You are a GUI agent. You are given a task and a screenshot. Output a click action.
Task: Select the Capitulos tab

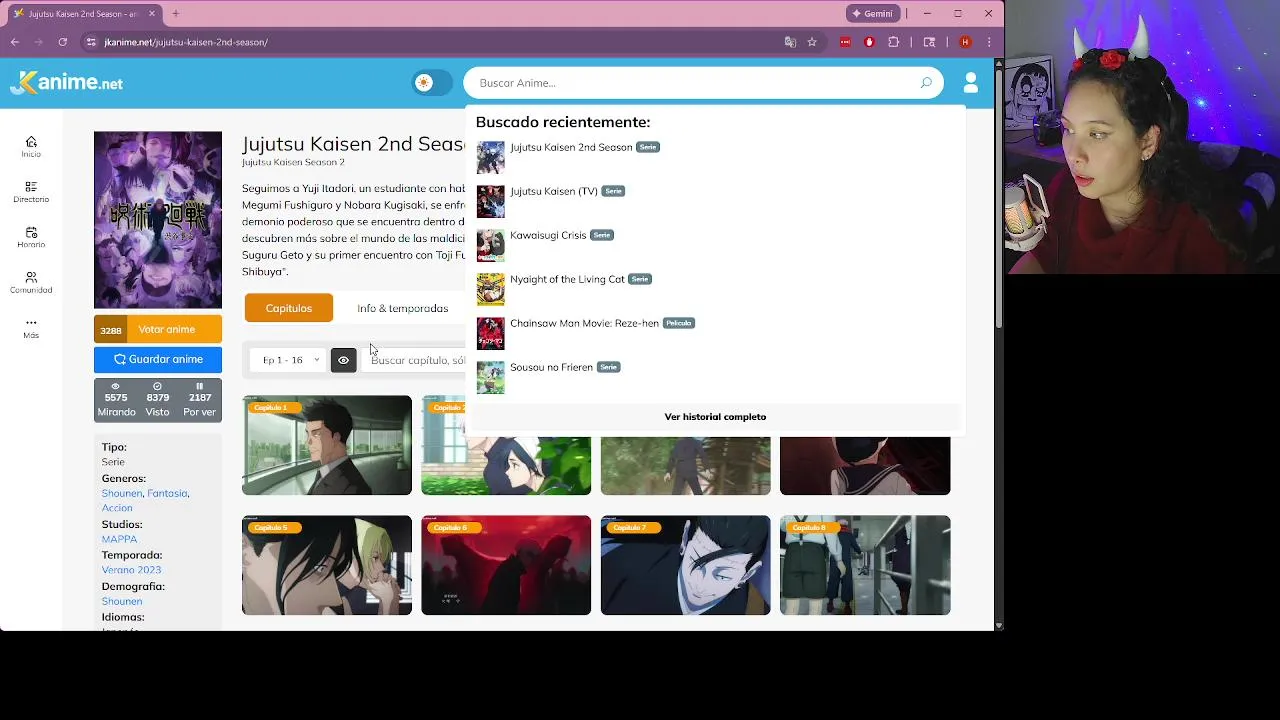[x=288, y=308]
